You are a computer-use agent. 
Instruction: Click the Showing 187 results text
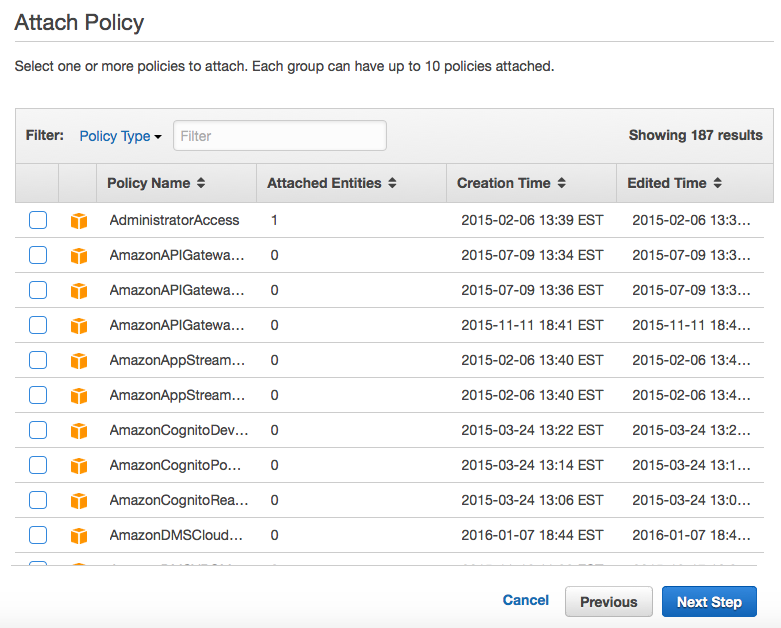point(695,135)
